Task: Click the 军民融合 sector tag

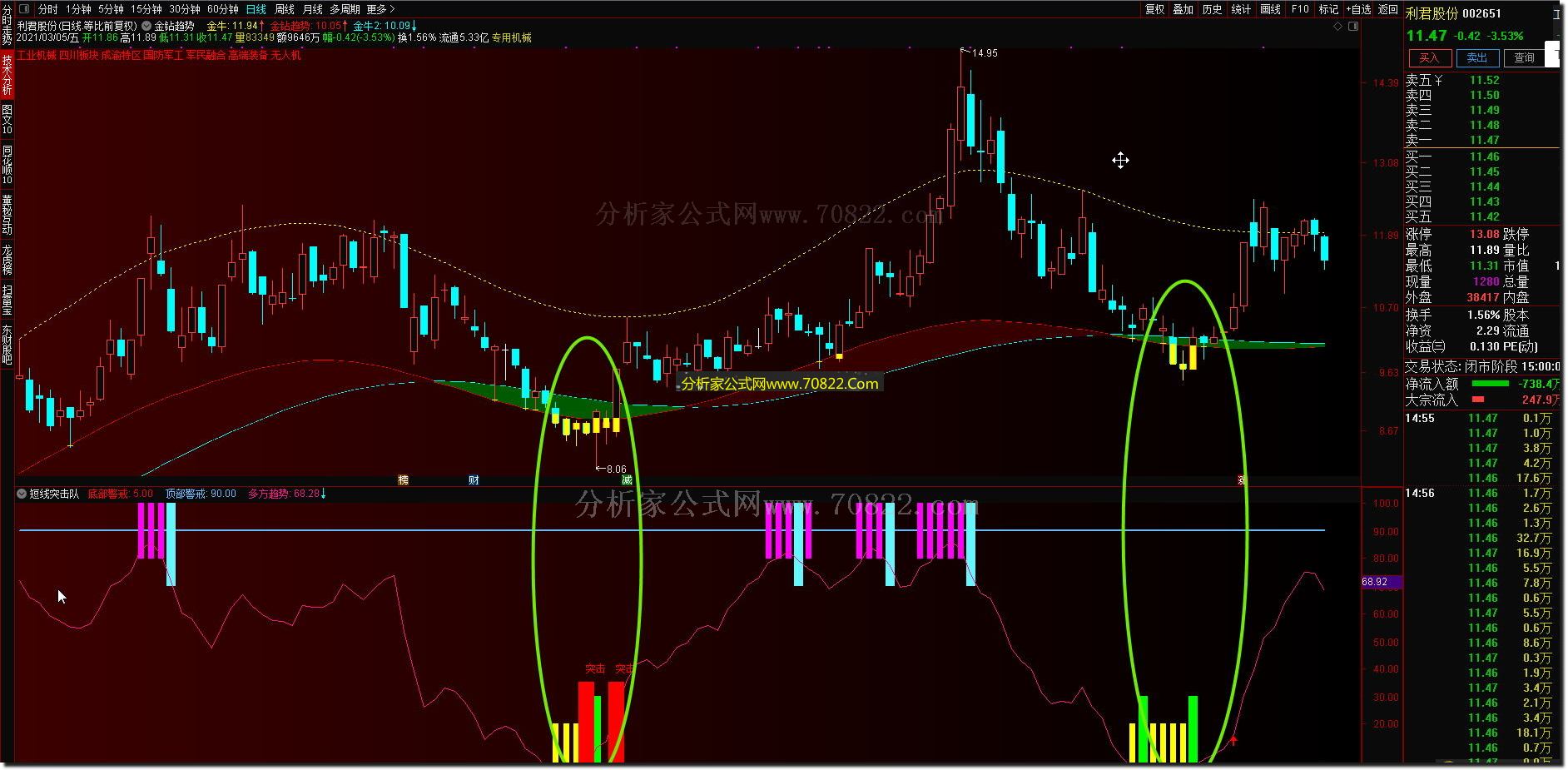Action: (x=206, y=55)
